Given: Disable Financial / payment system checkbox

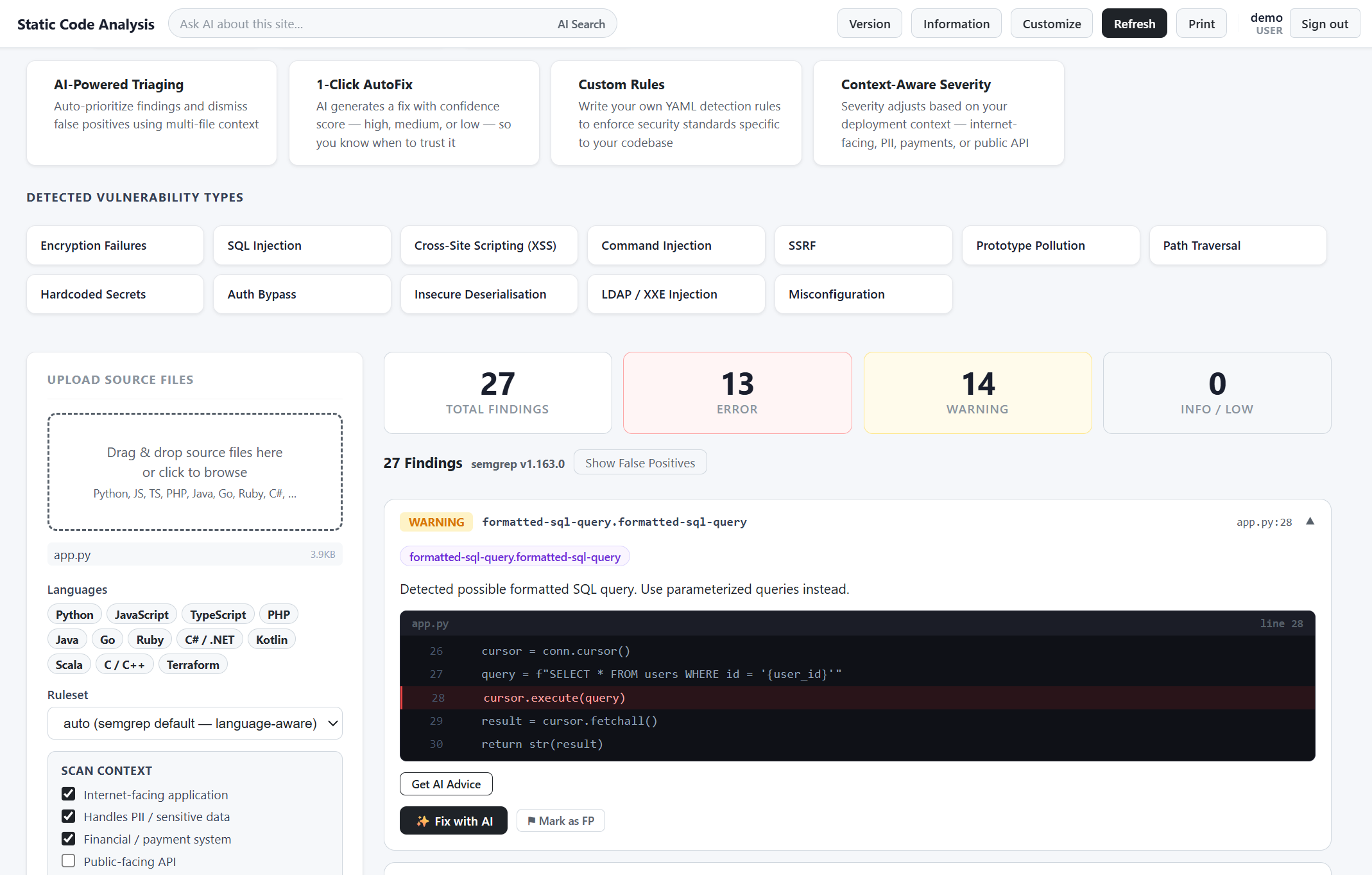Looking at the screenshot, I should pyautogui.click(x=69, y=838).
